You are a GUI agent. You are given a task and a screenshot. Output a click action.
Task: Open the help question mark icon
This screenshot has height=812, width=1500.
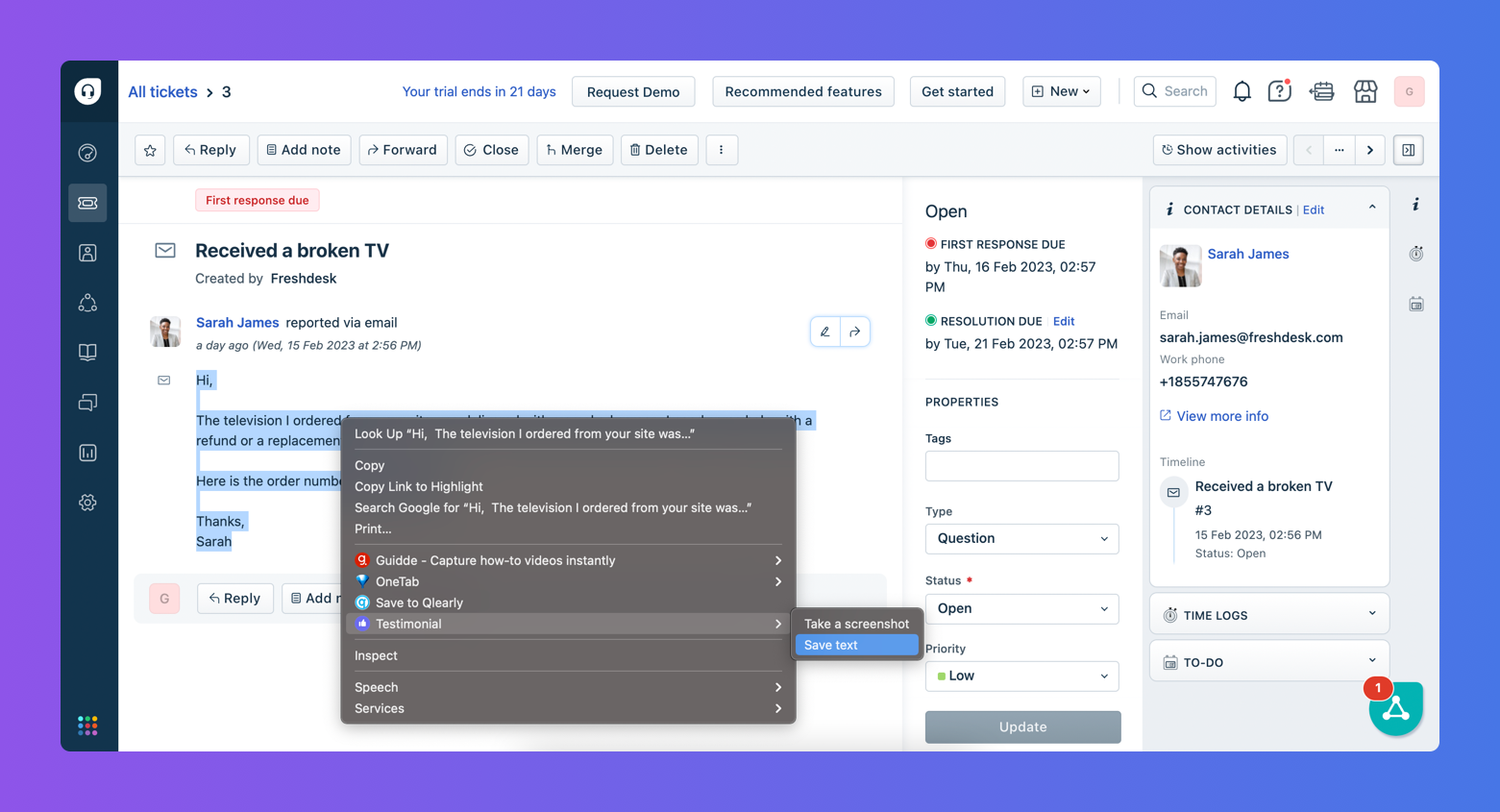(x=1279, y=91)
